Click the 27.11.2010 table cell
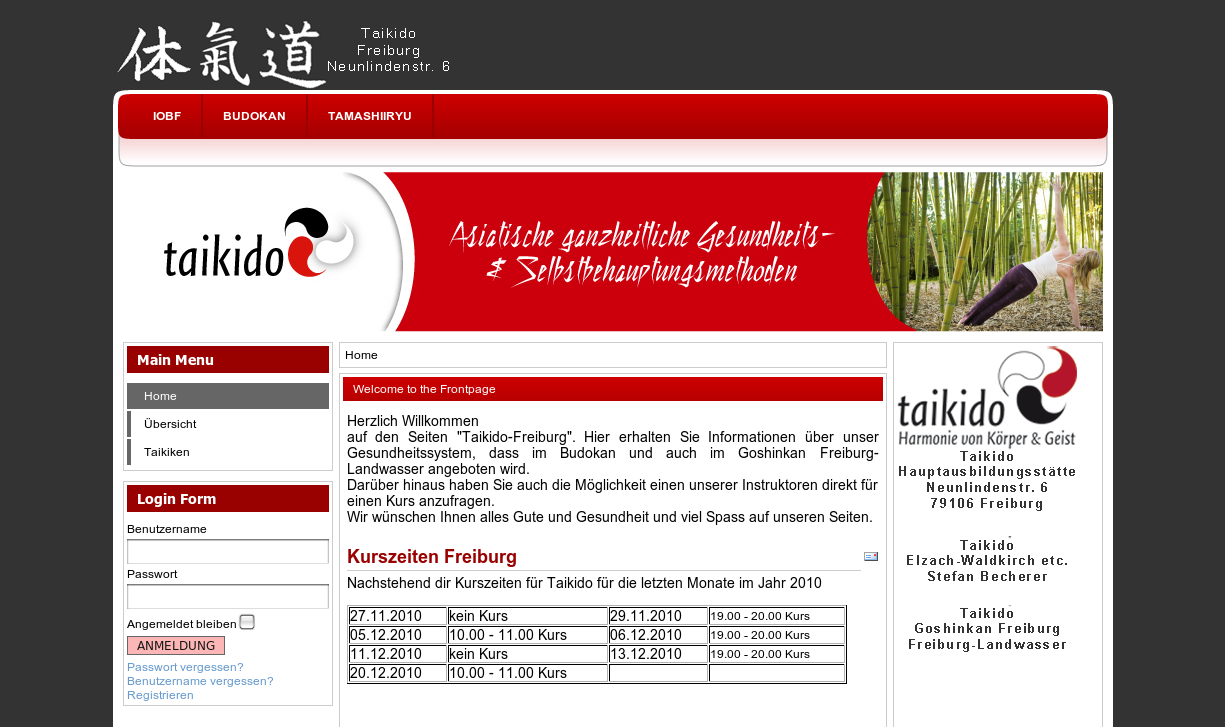The image size is (1225, 727). (x=397, y=616)
